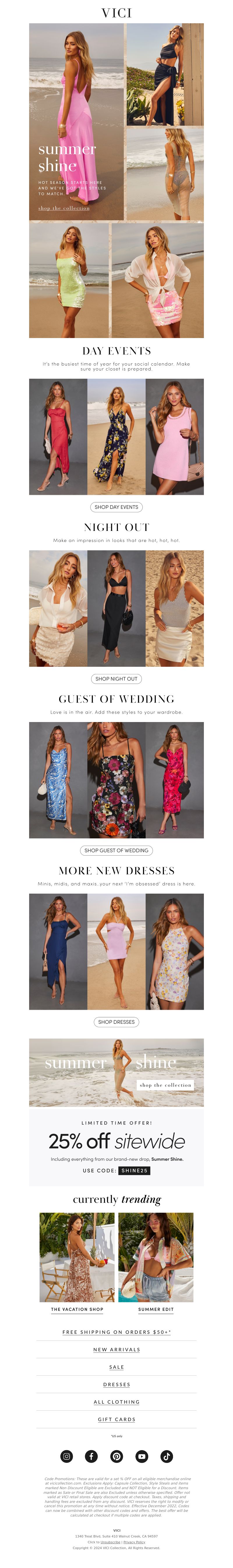233x1568 pixels.
Task: Open the Gift Cards menu link
Action: (x=116, y=1419)
